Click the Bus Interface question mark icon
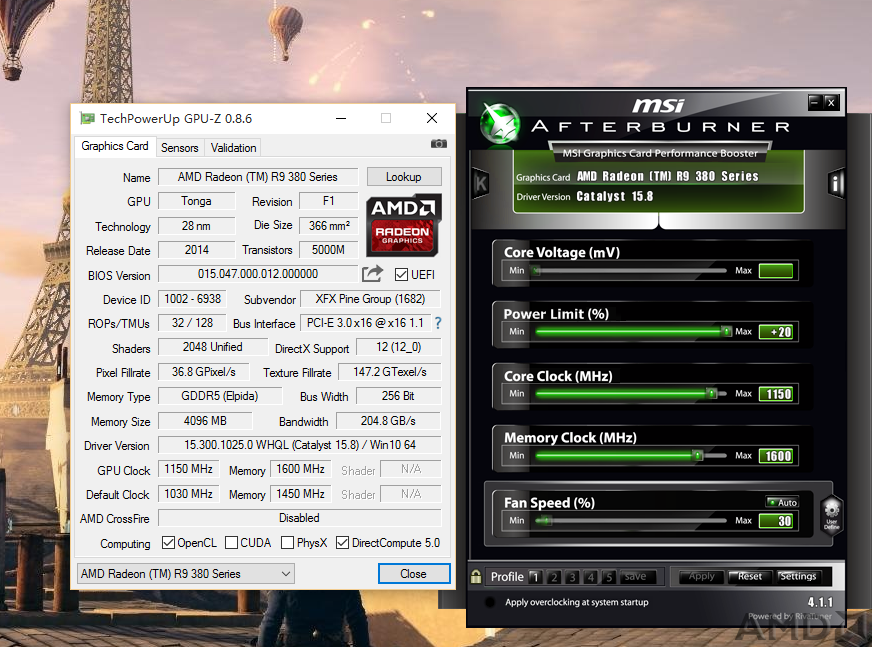The image size is (872, 647). pyautogui.click(x=438, y=323)
